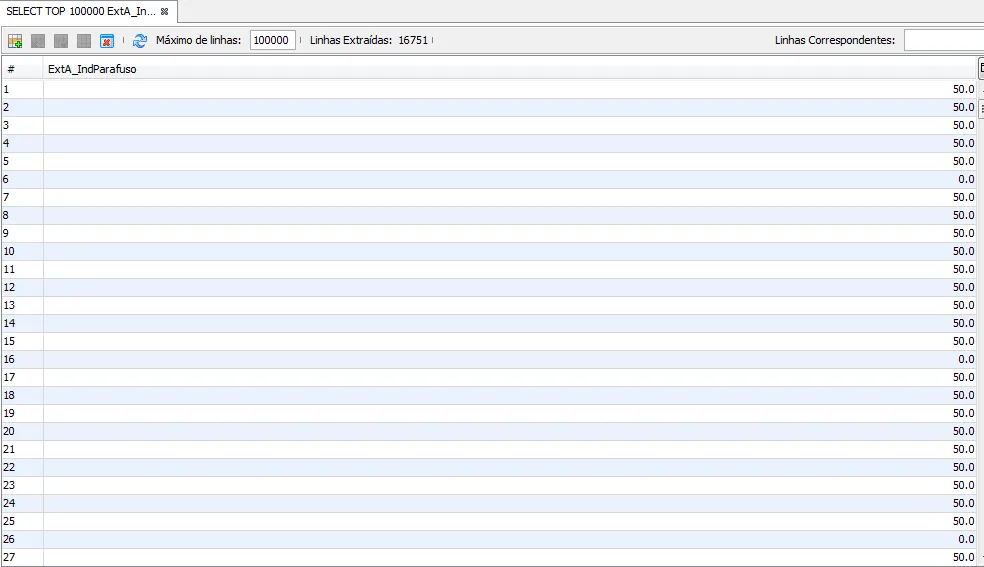Click row number 15 in the # column
The width and height of the screenshot is (984, 567).
9,341
